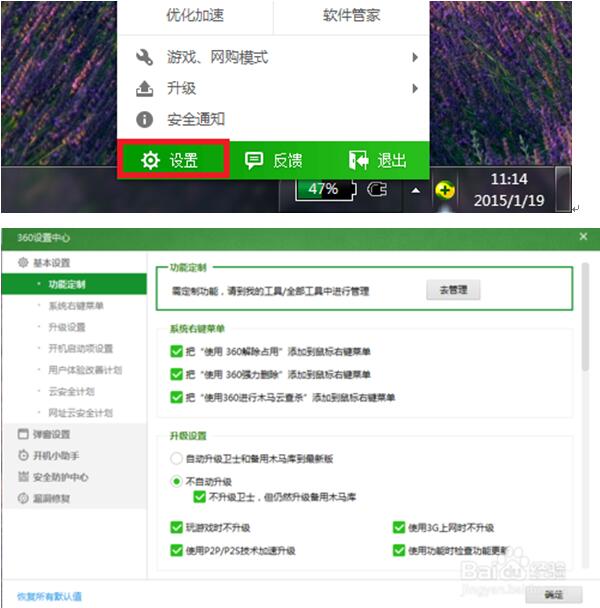The width and height of the screenshot is (600, 608).
Task: Expand 基本设置 section
Action: pos(74,263)
